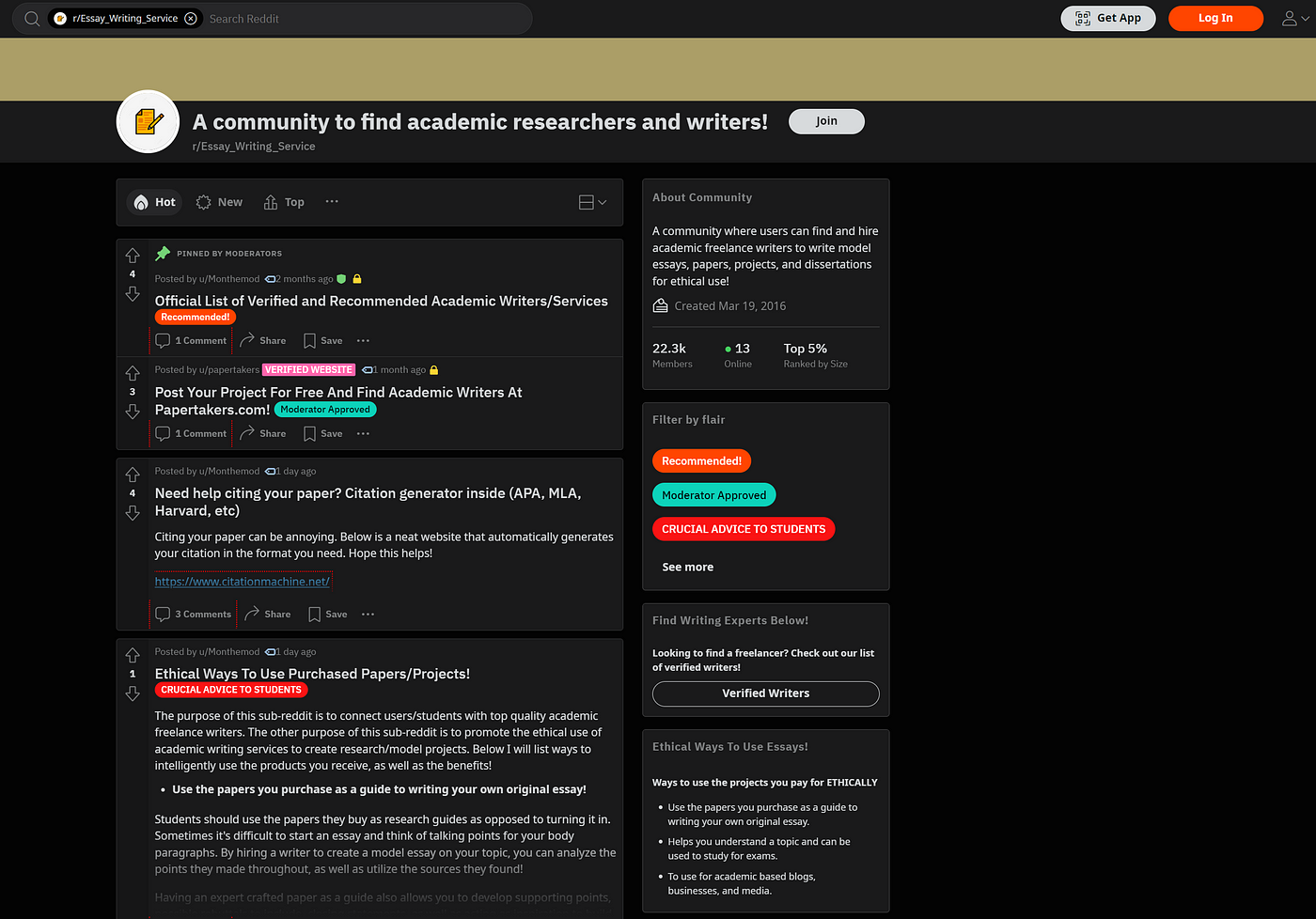Downvote the Papertakers.com post
The image size is (1316, 919).
[x=133, y=411]
